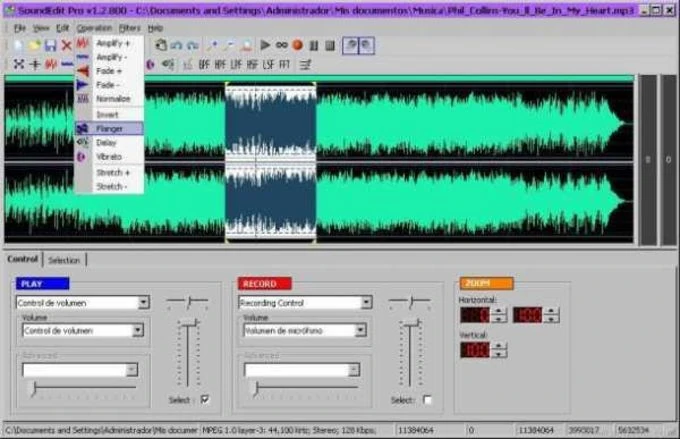680x439 pixels.
Task: Close file with the red X icon
Action: pos(66,46)
